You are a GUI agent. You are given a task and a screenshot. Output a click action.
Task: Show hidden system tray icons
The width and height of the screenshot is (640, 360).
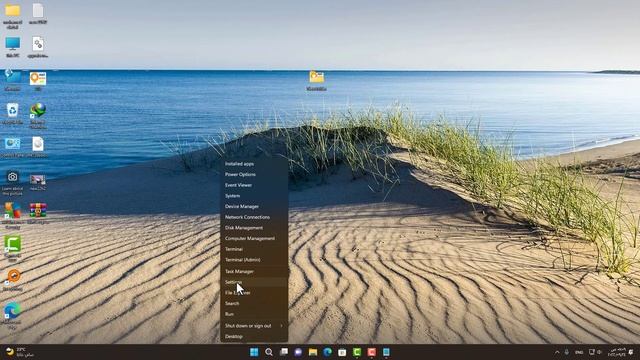(557, 352)
